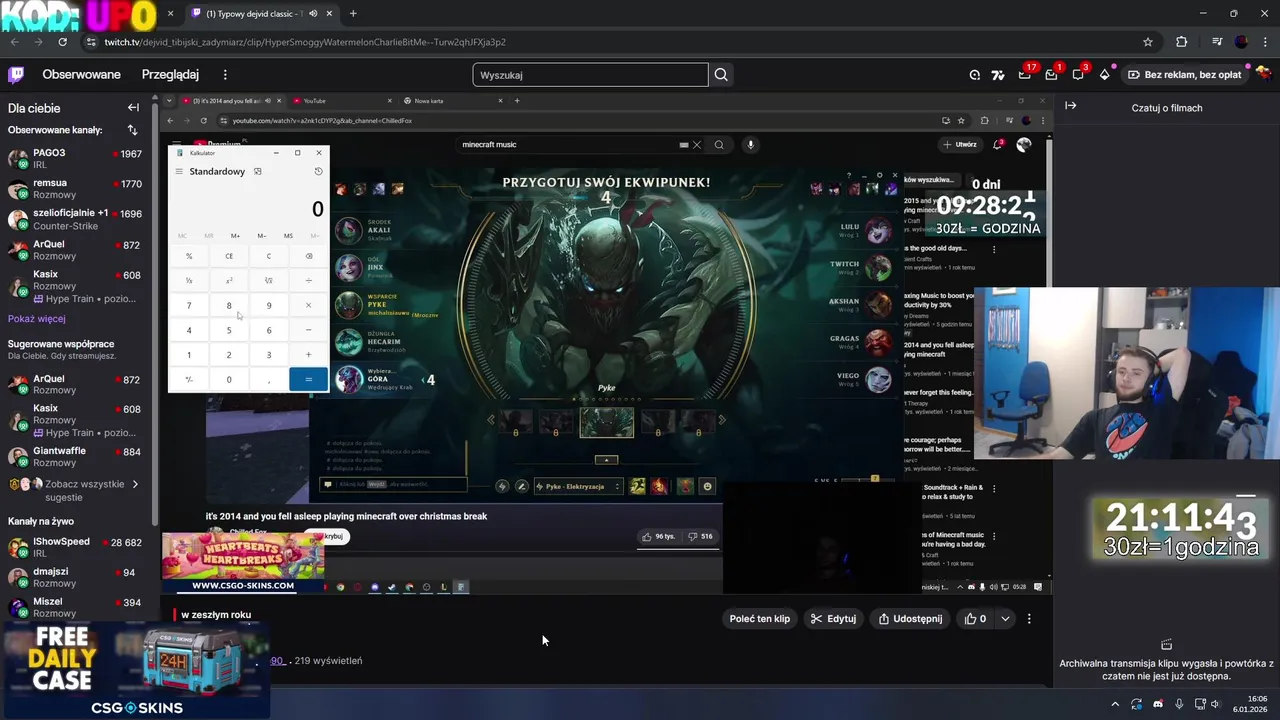This screenshot has width=1280, height=720.
Task: Open szelioficjalnie +1 channel entry
Action: pyautogui.click(x=75, y=219)
